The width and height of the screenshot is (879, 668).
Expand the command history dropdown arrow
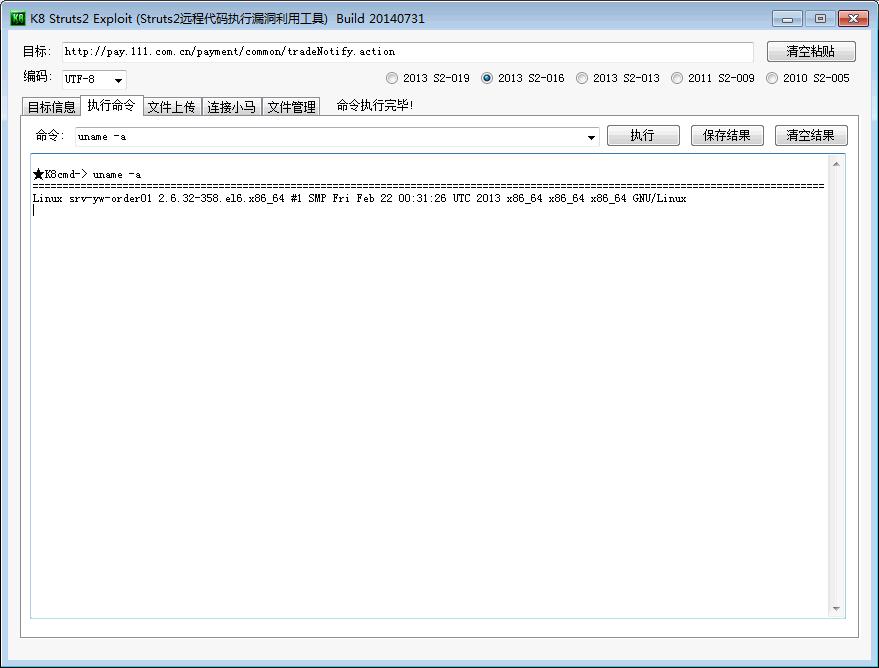pyautogui.click(x=591, y=137)
